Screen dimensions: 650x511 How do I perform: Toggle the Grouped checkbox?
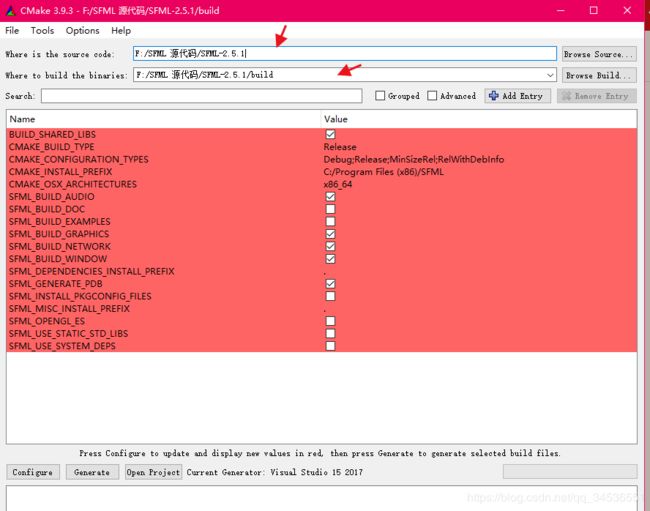point(380,96)
